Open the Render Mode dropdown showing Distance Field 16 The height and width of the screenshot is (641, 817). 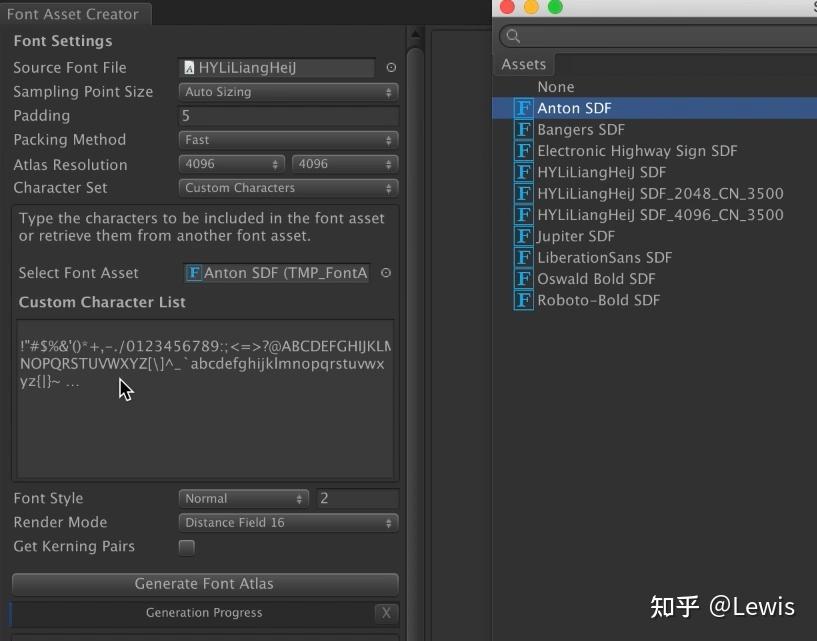(x=288, y=522)
